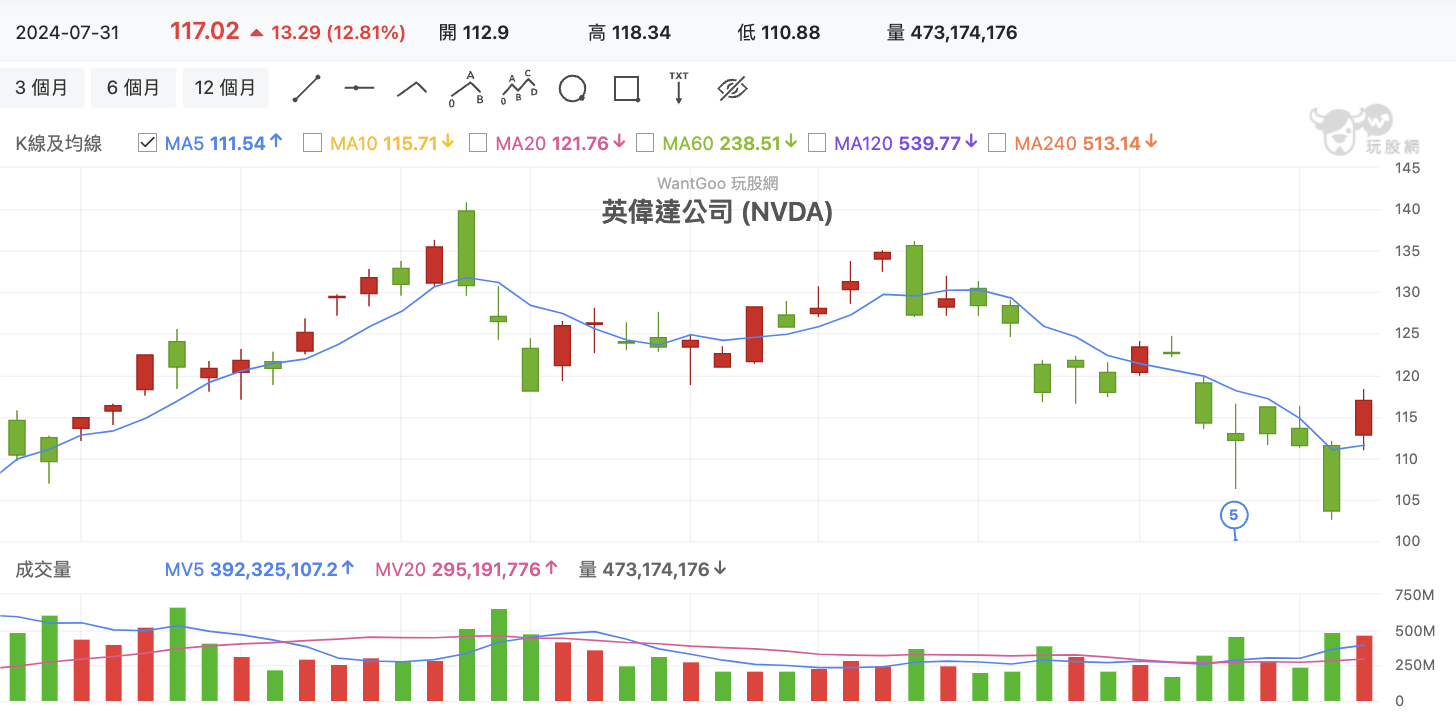
Task: Pick the angle polyline drawing tool
Action: (x=412, y=88)
